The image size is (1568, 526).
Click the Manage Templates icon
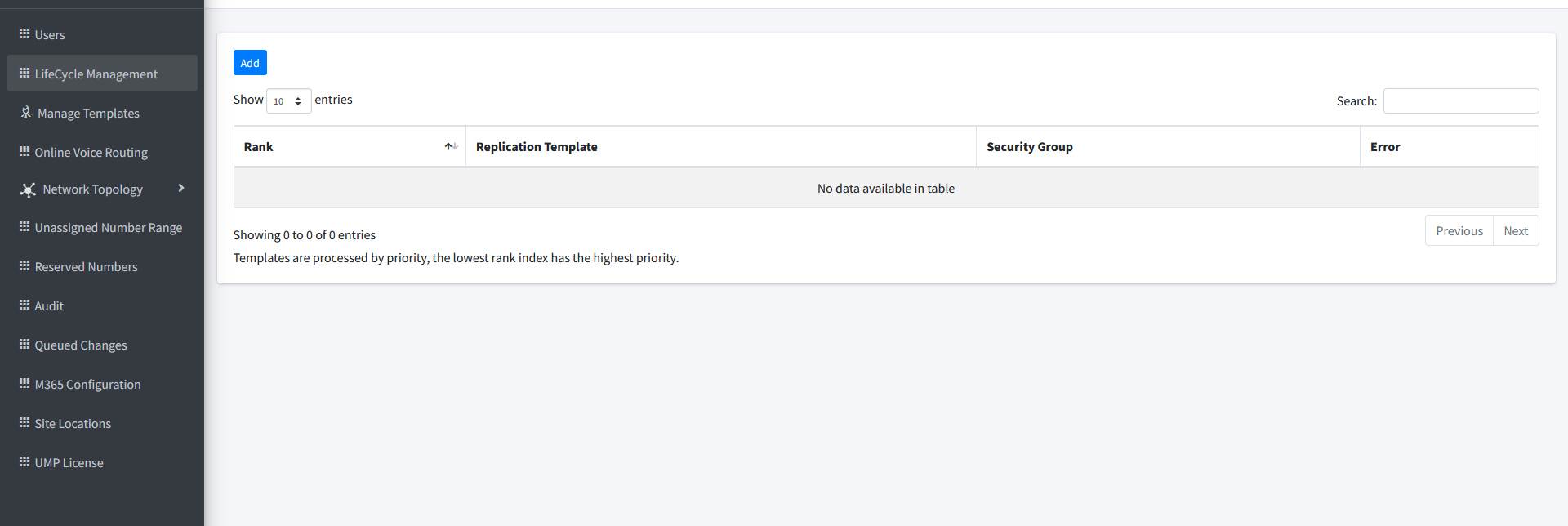click(x=26, y=113)
